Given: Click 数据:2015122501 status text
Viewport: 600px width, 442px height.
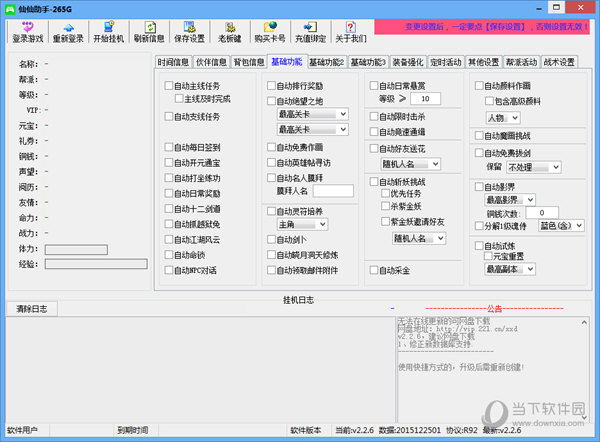Looking at the screenshot, I should (409, 430).
